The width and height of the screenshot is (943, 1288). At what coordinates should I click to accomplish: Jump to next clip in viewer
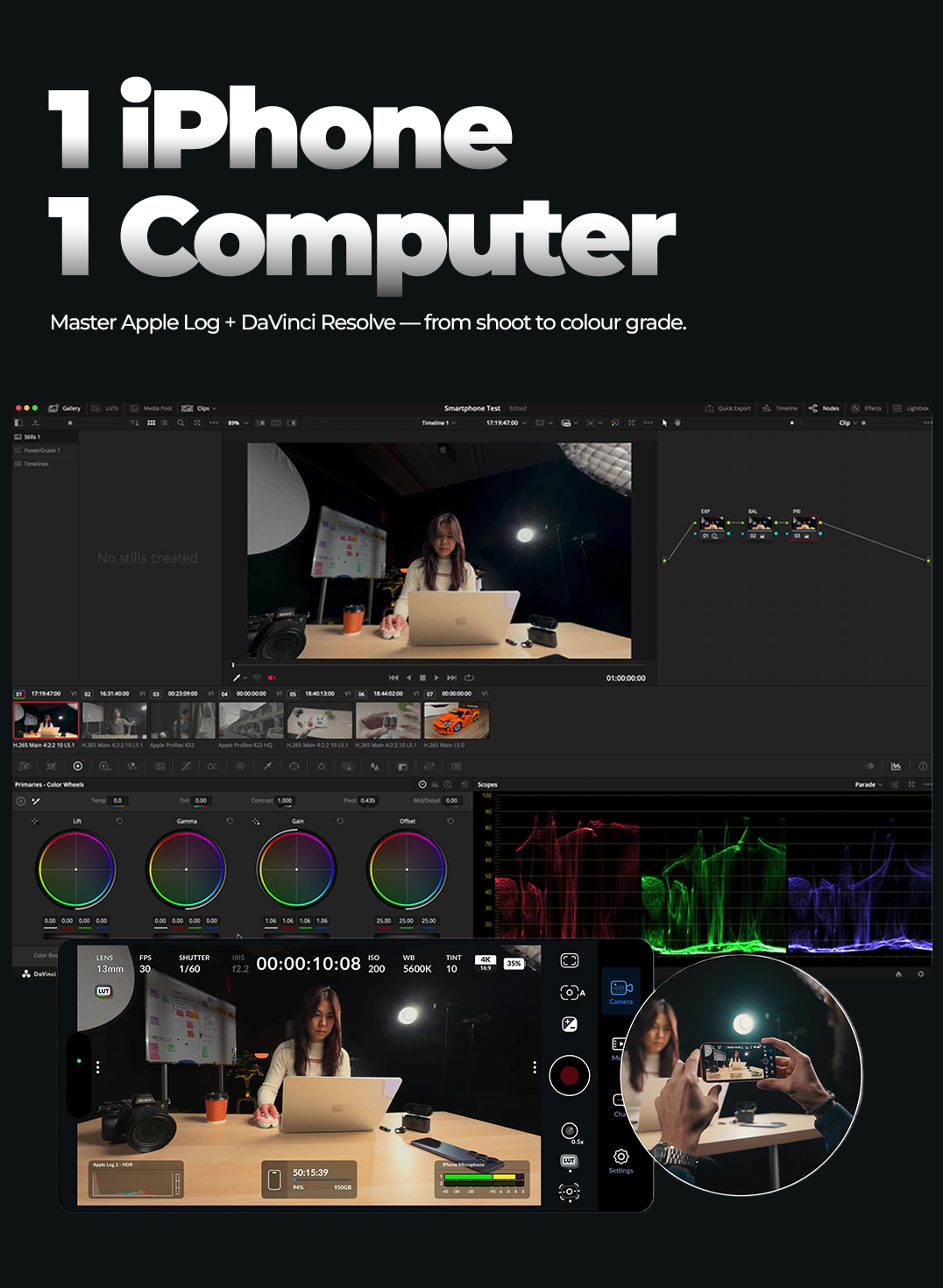(x=452, y=678)
